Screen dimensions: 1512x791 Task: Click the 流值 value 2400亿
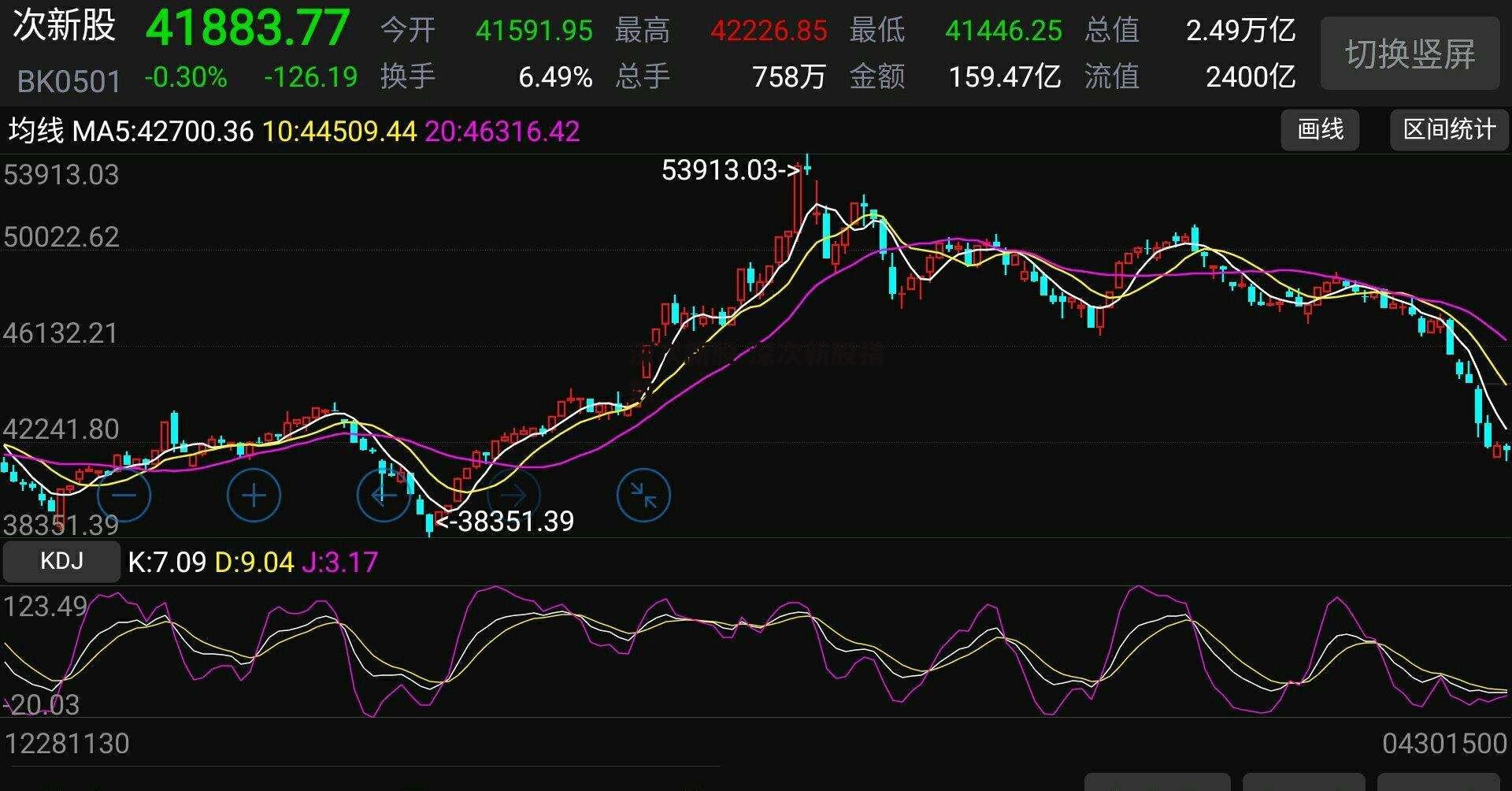(x=1251, y=77)
